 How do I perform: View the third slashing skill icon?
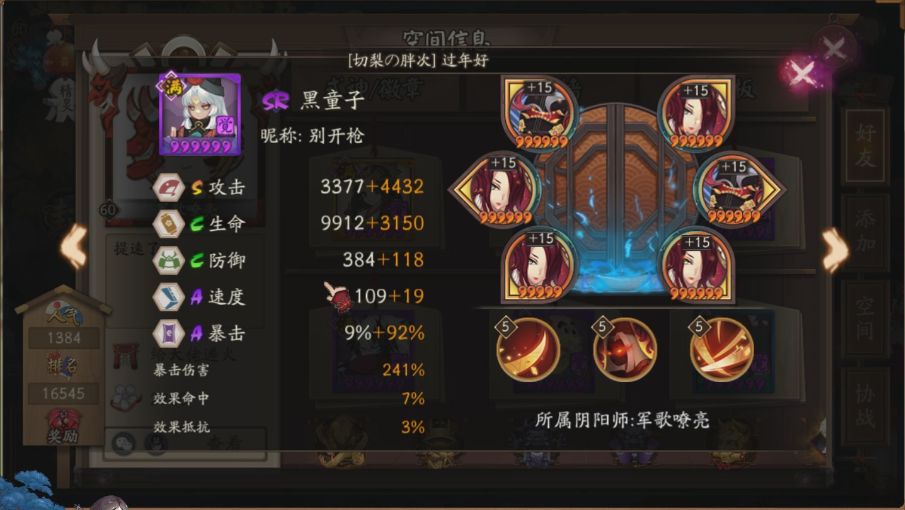(721, 348)
